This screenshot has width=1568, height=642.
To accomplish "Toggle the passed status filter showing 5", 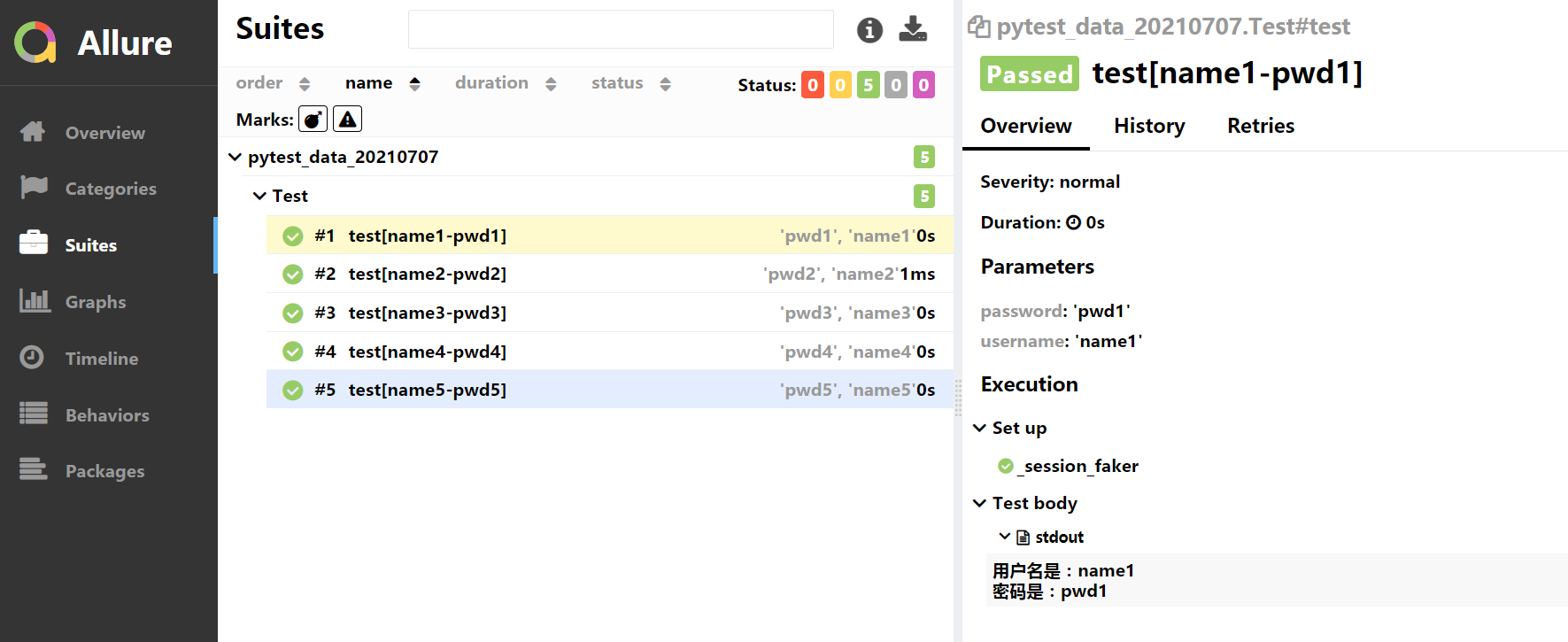I will 868,85.
